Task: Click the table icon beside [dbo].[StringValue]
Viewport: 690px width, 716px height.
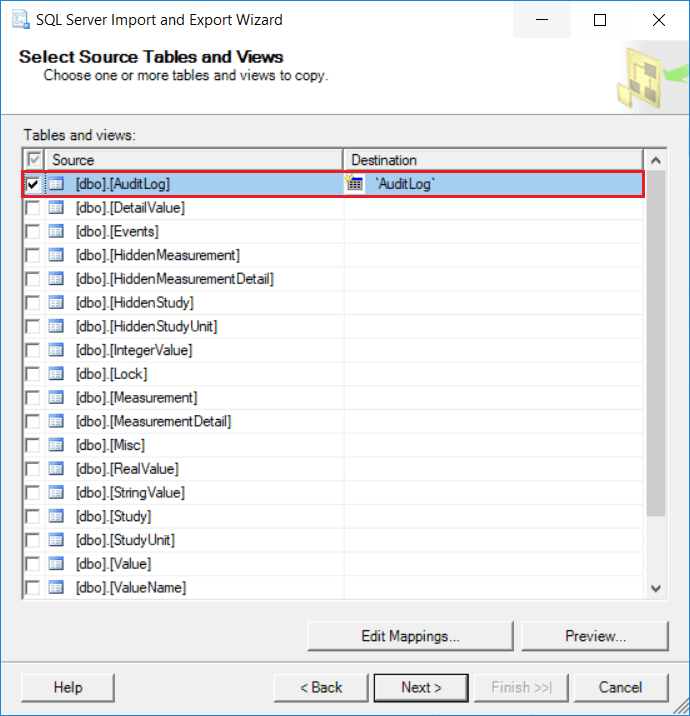Action: [x=56, y=493]
